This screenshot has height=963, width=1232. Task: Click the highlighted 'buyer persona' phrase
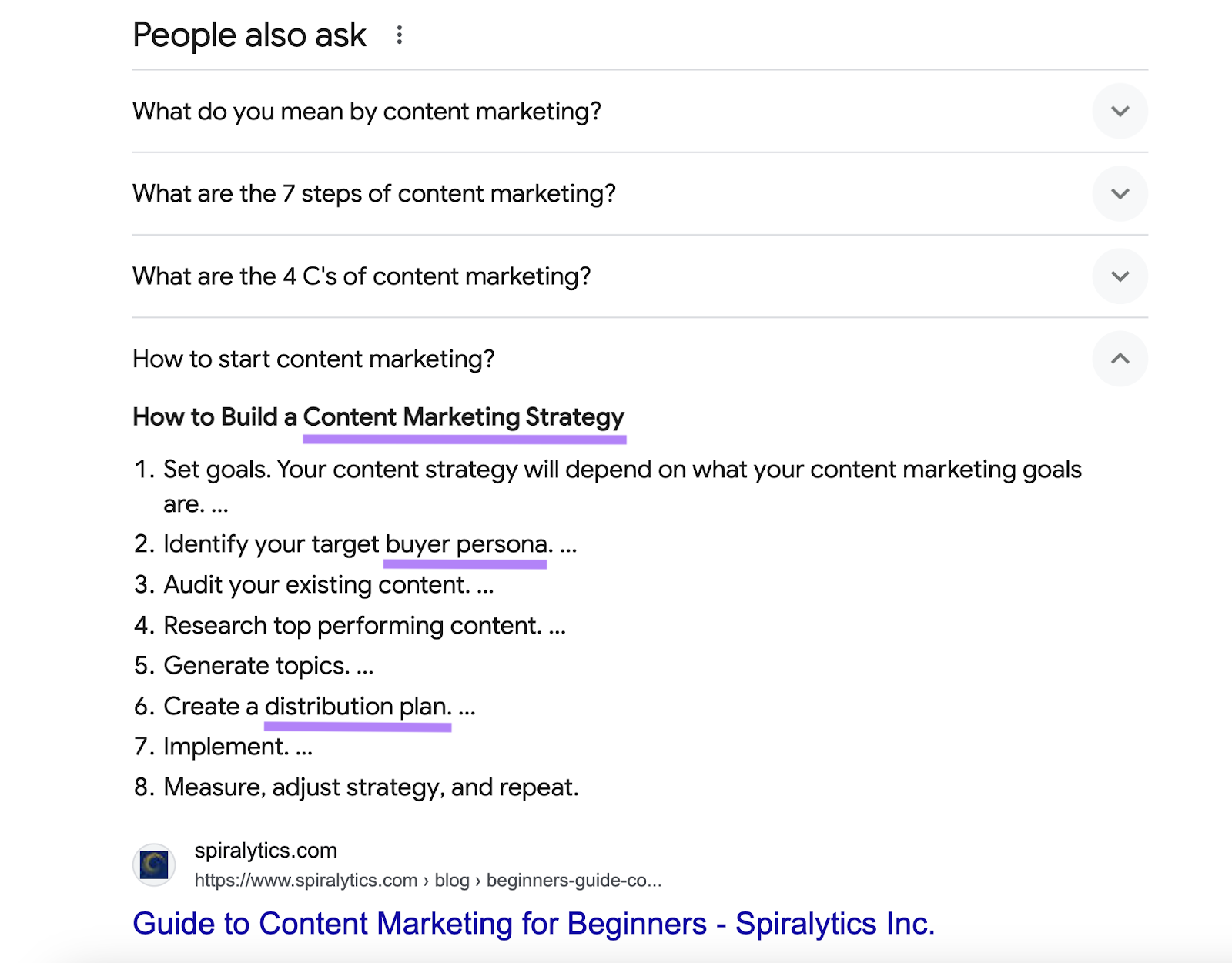pyautogui.click(x=465, y=544)
